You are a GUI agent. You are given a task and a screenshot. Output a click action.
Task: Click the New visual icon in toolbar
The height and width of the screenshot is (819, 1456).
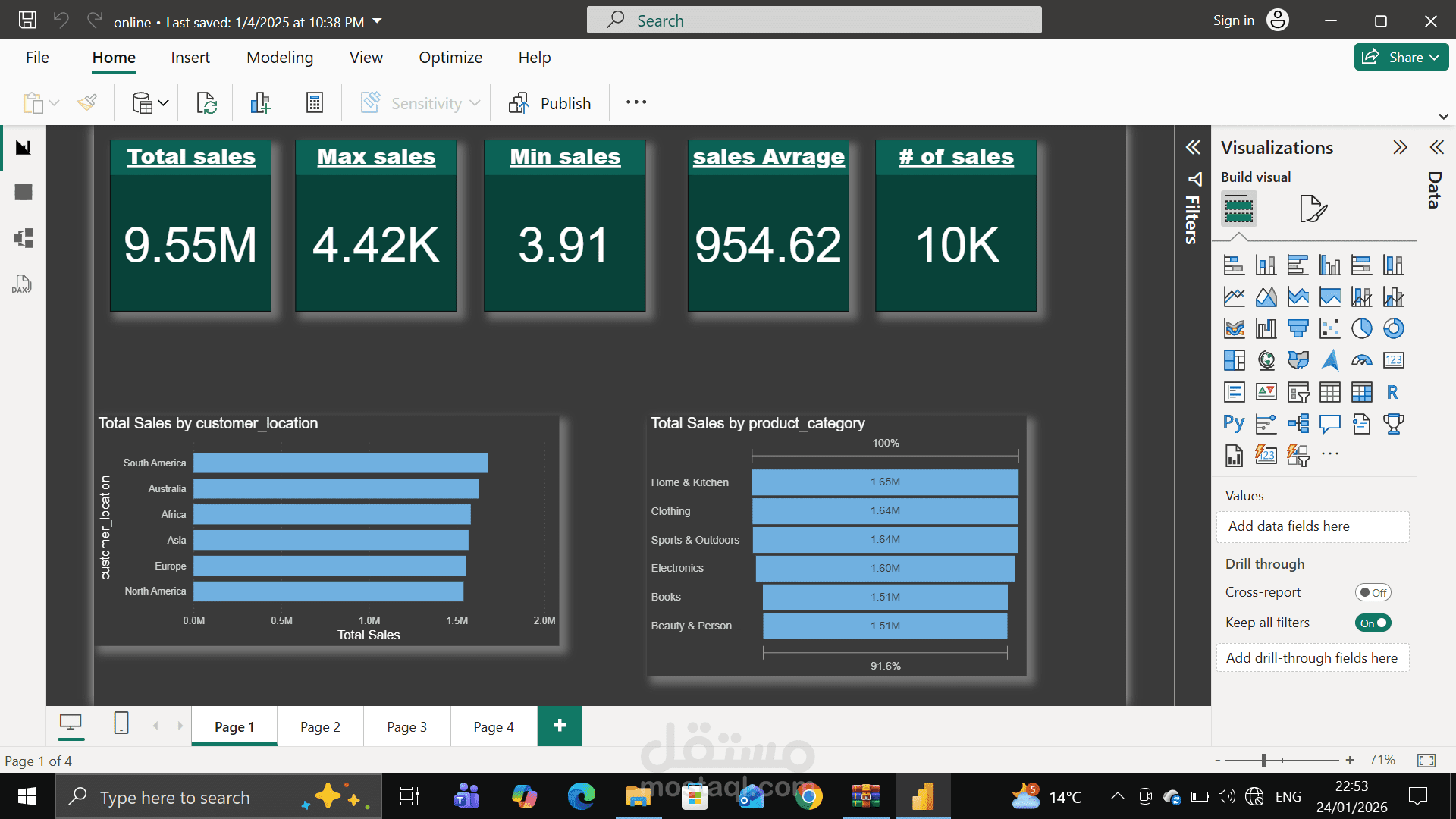point(260,102)
